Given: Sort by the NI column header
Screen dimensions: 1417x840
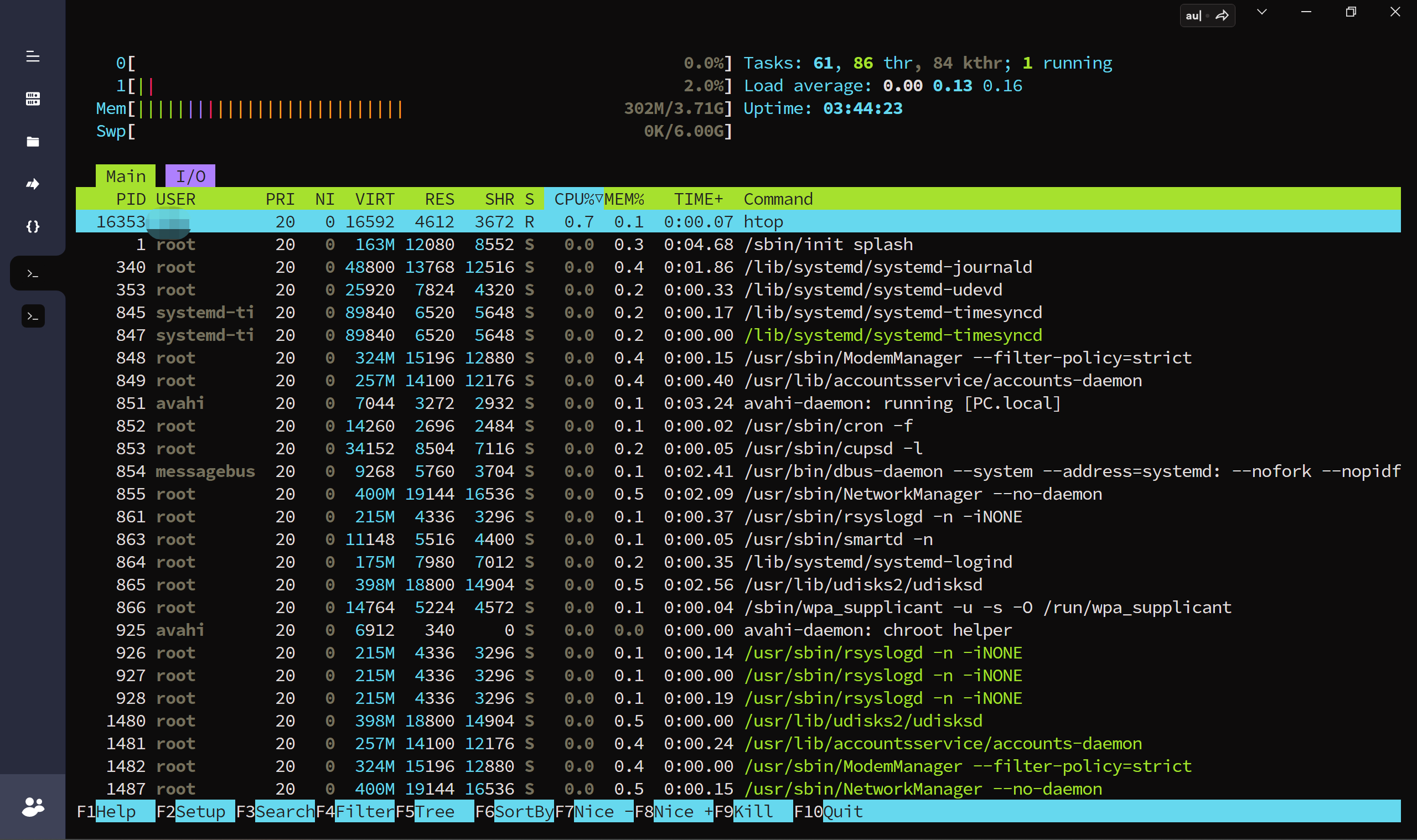Looking at the screenshot, I should click(x=325, y=199).
